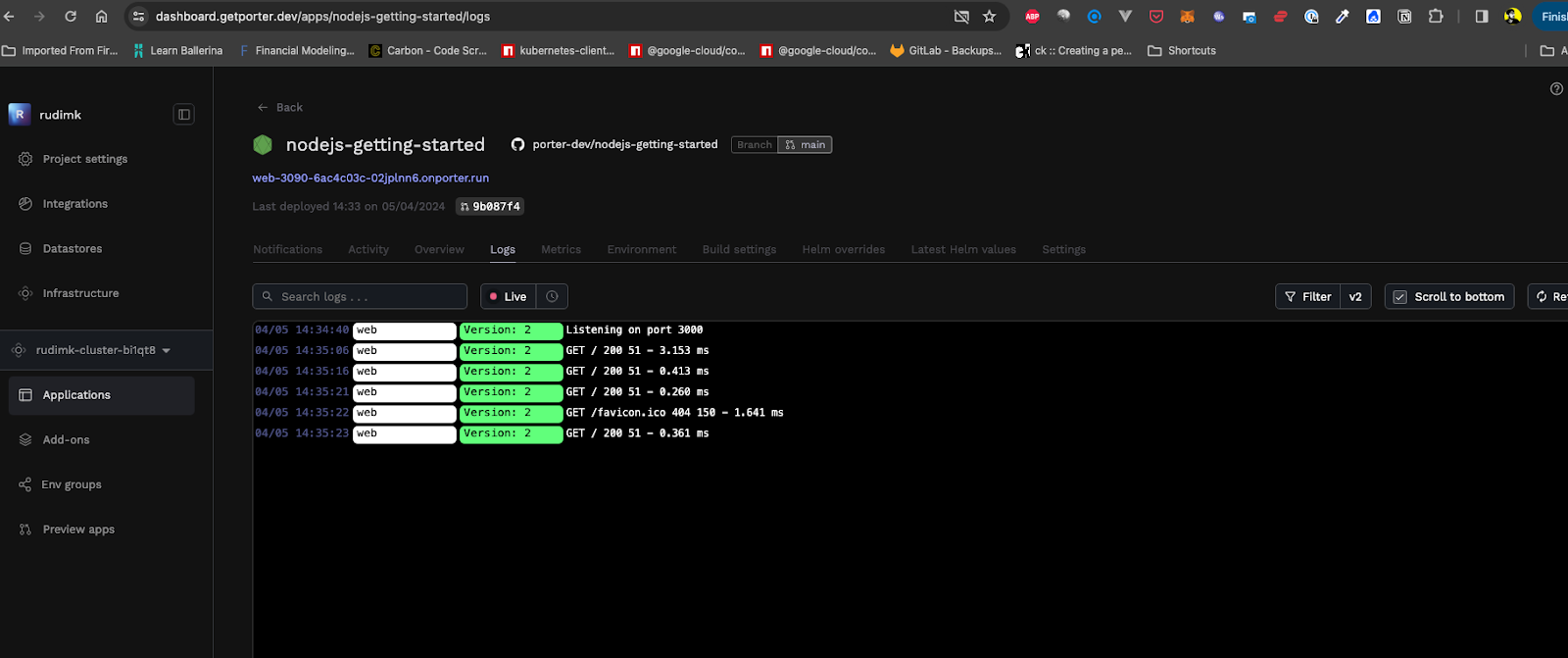
Task: Click the Infrastructure icon in sidebar
Action: coord(25,293)
